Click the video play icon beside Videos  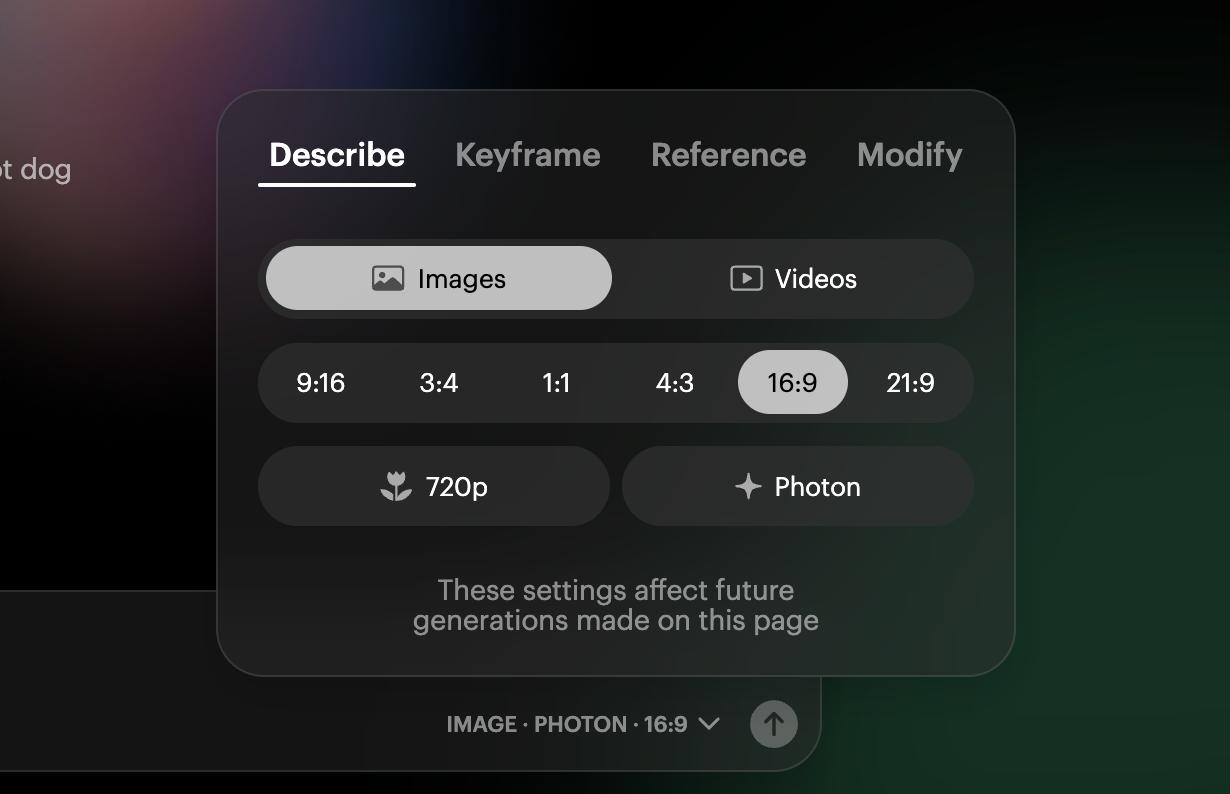tap(746, 278)
